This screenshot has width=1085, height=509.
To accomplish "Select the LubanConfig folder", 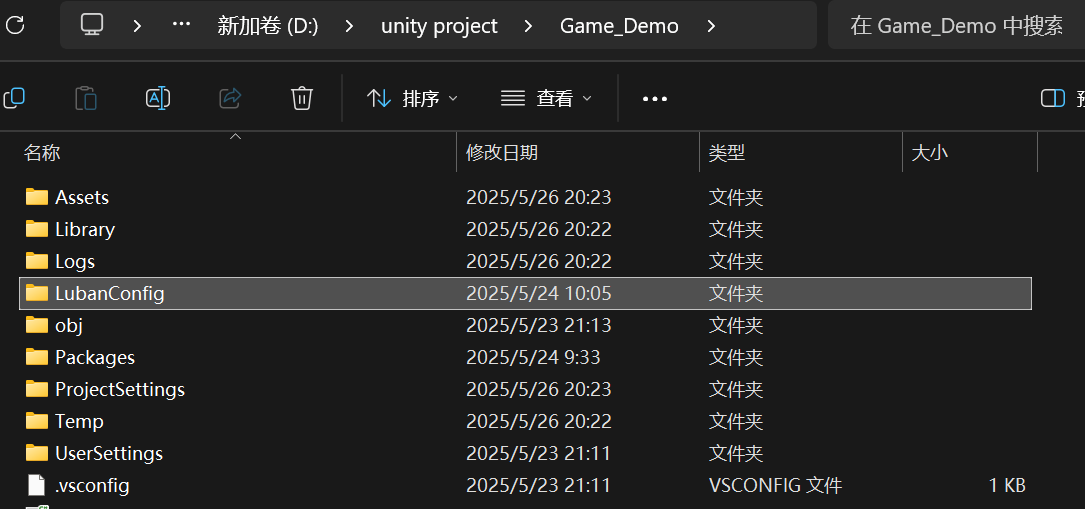I will click(109, 293).
